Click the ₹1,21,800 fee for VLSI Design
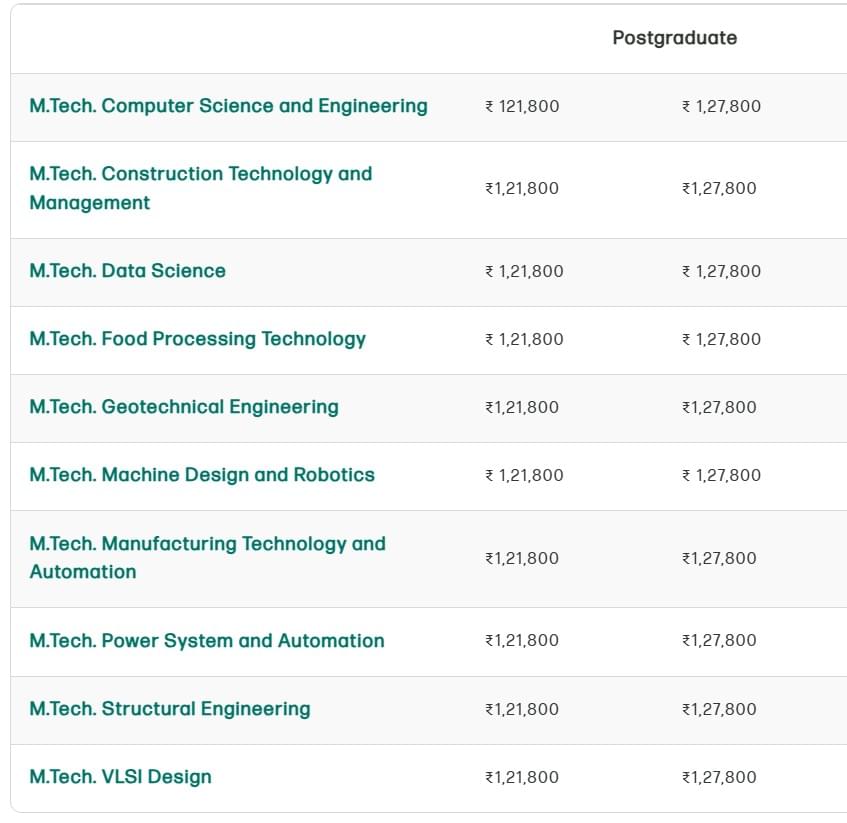 [522, 777]
